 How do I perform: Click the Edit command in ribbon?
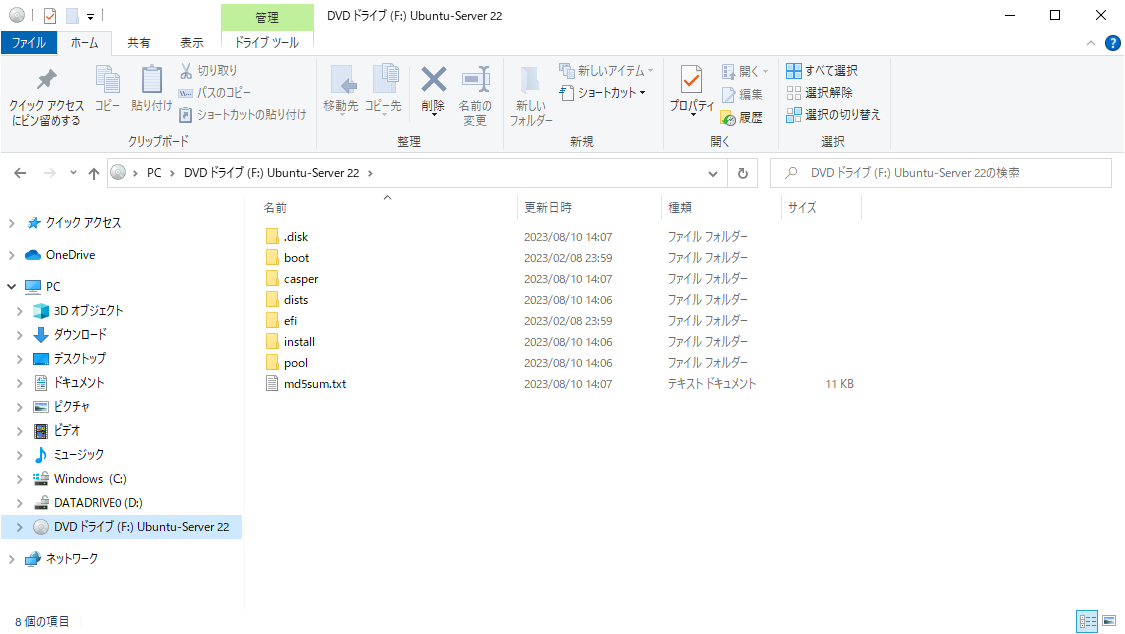[x=743, y=94]
